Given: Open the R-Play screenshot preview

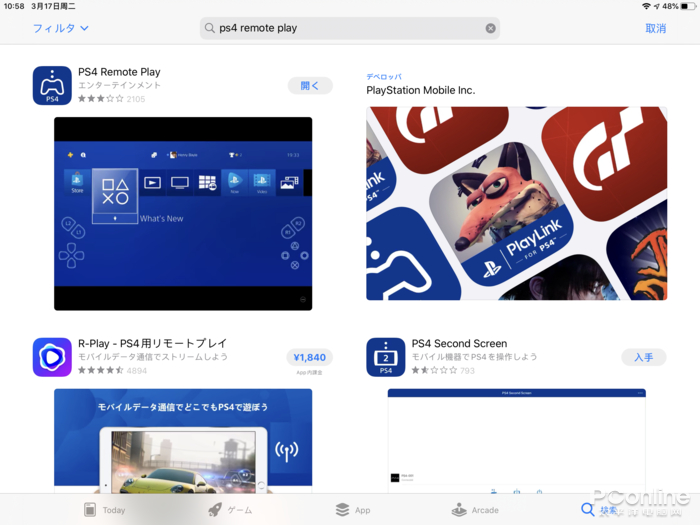Looking at the screenshot, I should coord(183,441).
